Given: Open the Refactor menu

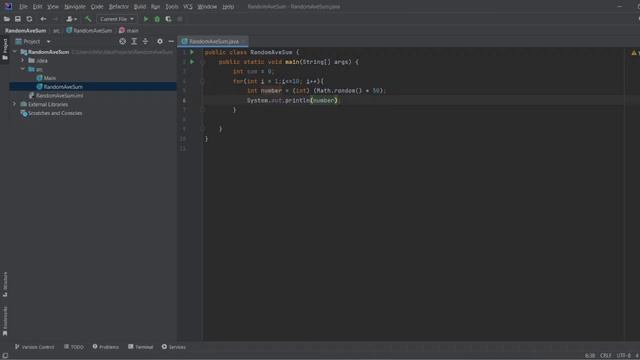Looking at the screenshot, I should click(119, 7).
